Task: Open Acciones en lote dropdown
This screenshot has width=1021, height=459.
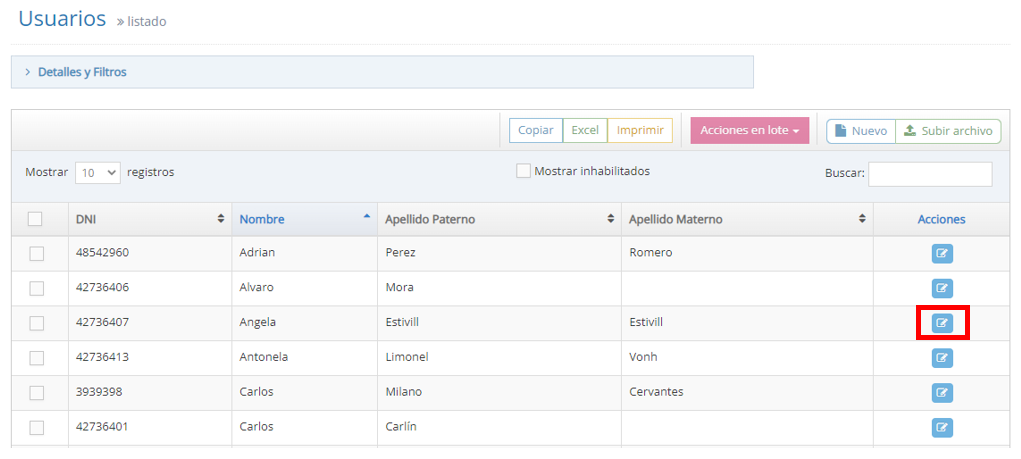Action: [749, 131]
